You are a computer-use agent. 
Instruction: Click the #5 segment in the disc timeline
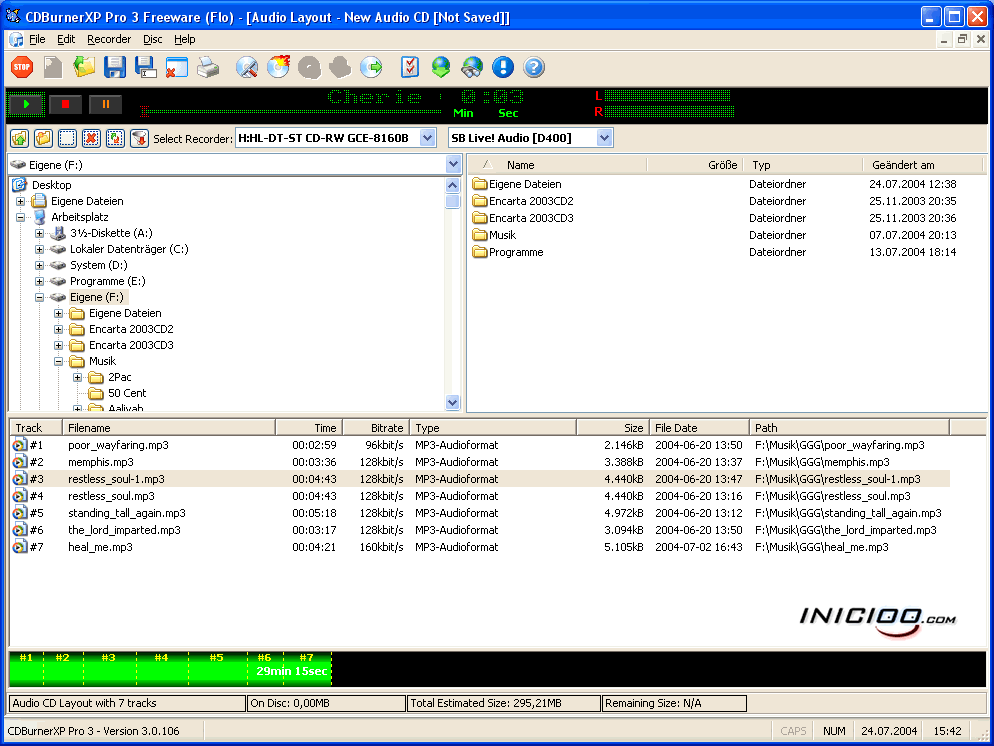coord(217,669)
